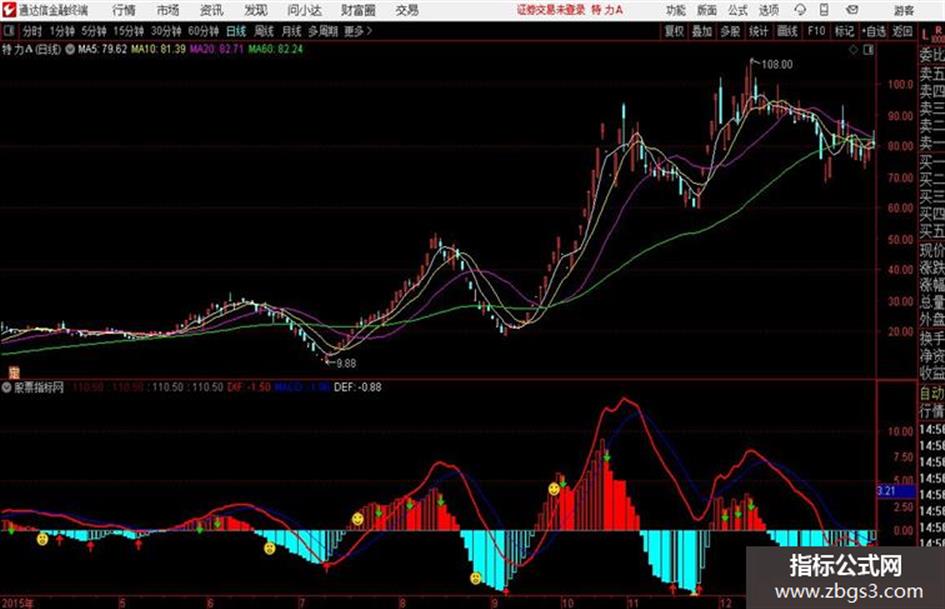Add stock with the 自选 button
945x609 pixels.
click(x=873, y=31)
